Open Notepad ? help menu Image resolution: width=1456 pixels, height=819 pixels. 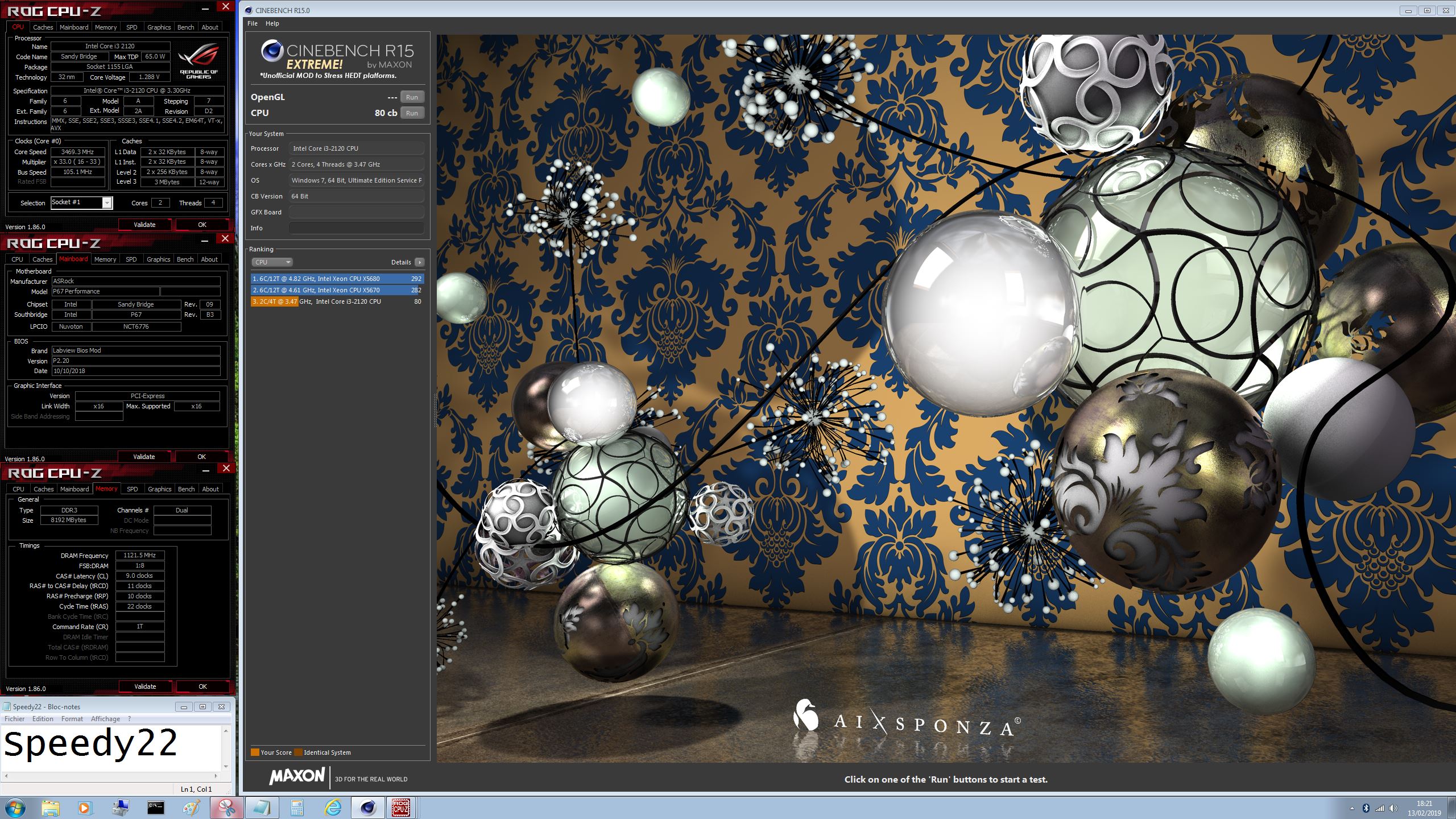[x=130, y=719]
